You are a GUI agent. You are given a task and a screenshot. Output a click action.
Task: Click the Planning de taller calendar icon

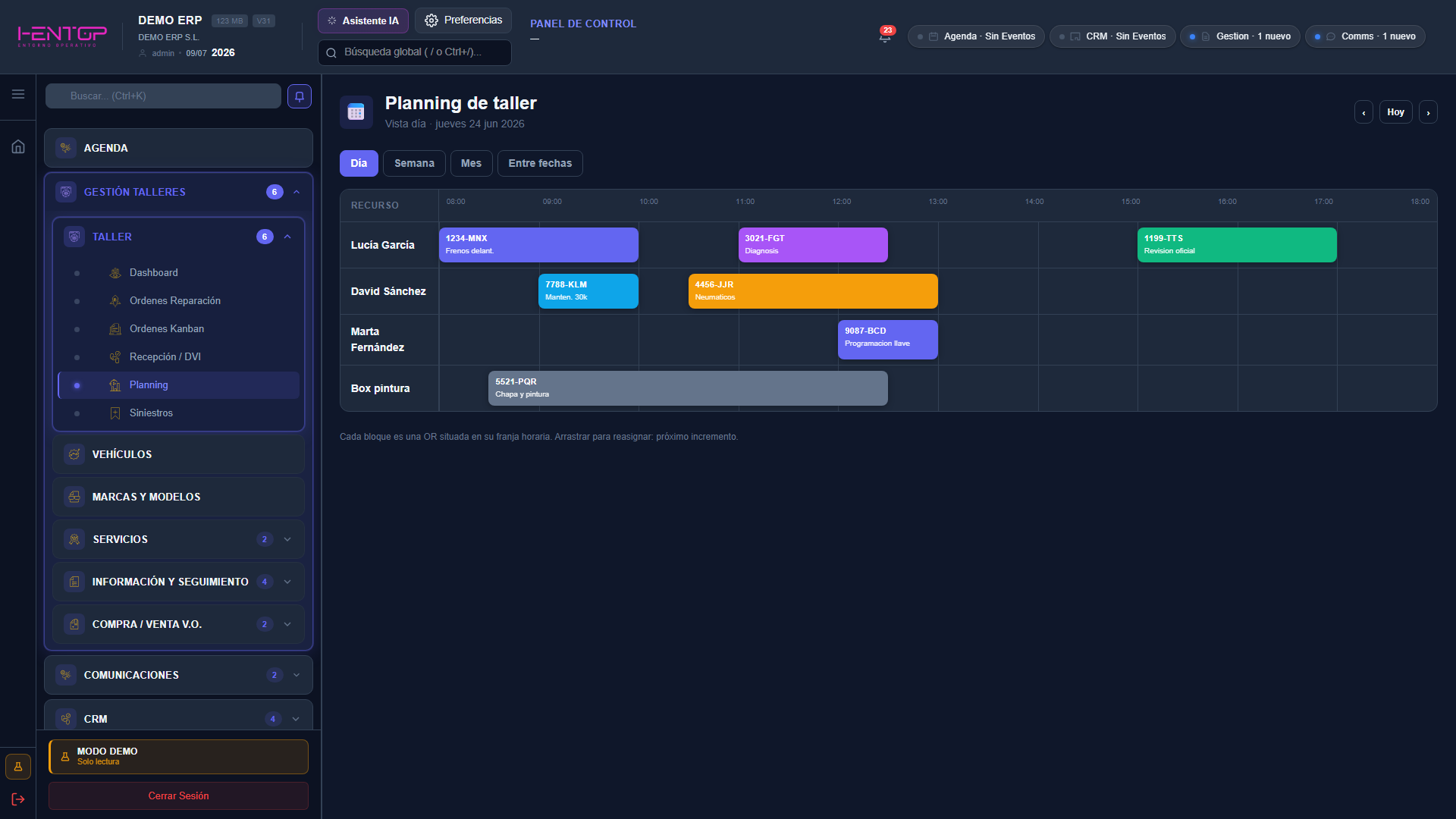pyautogui.click(x=356, y=112)
